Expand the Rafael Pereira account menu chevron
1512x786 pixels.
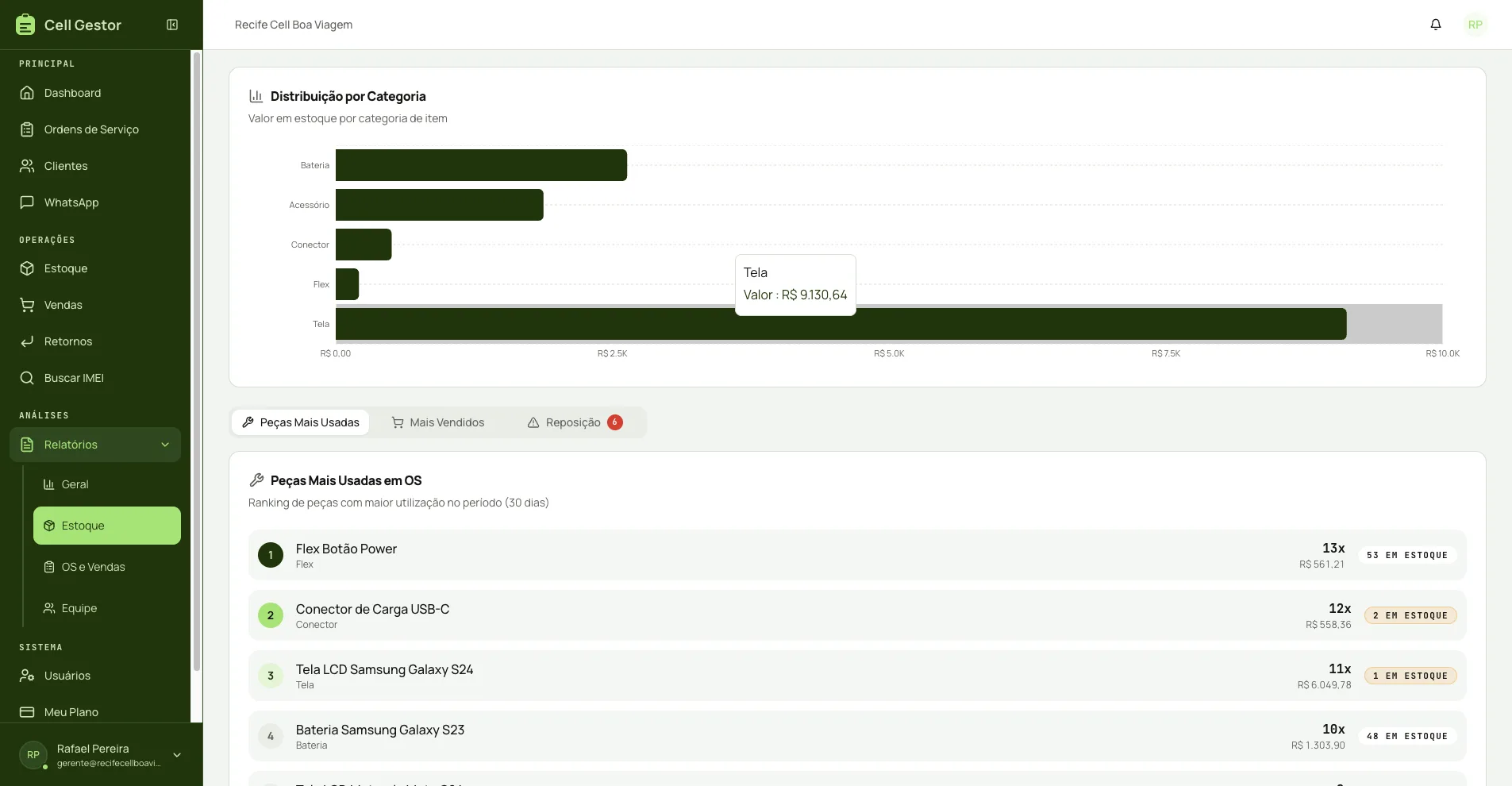point(177,755)
